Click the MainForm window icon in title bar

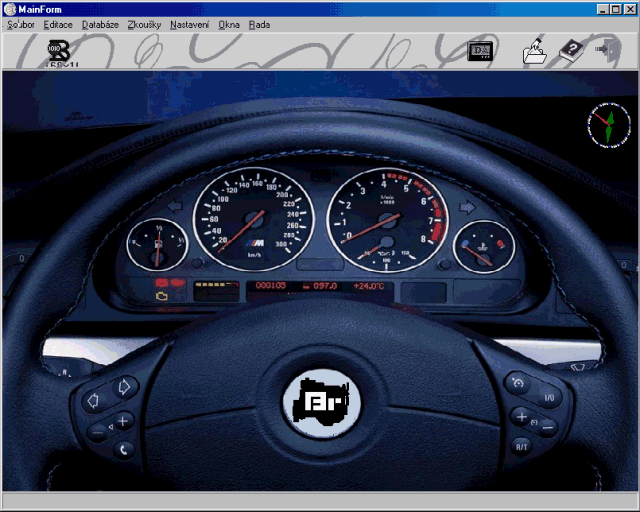click(10, 9)
